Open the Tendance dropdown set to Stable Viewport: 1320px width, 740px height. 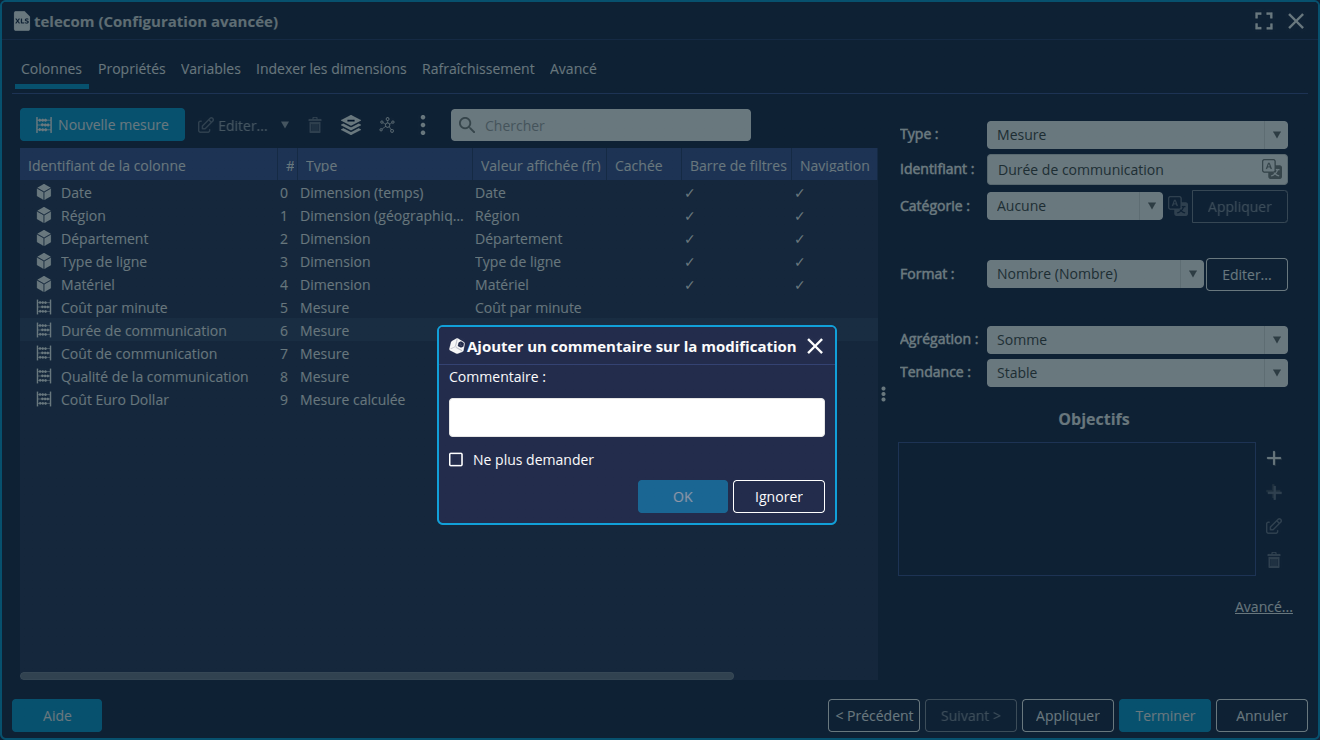click(1136, 373)
